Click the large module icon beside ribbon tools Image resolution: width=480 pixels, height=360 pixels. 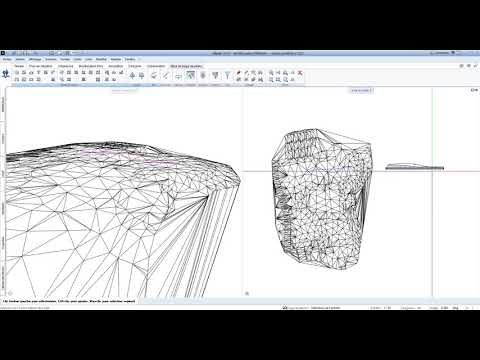[x=5, y=74]
